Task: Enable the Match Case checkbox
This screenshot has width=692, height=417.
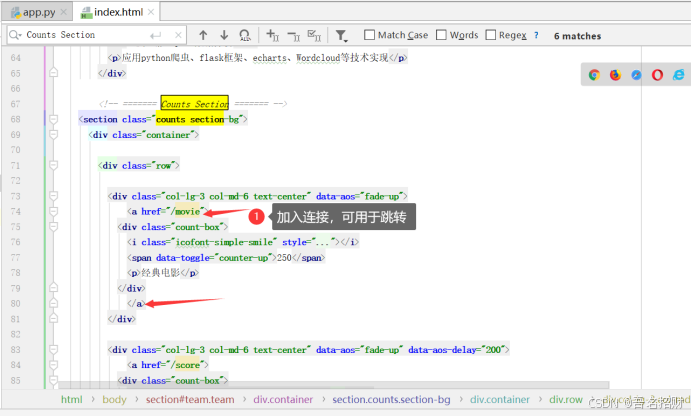Action: point(369,35)
